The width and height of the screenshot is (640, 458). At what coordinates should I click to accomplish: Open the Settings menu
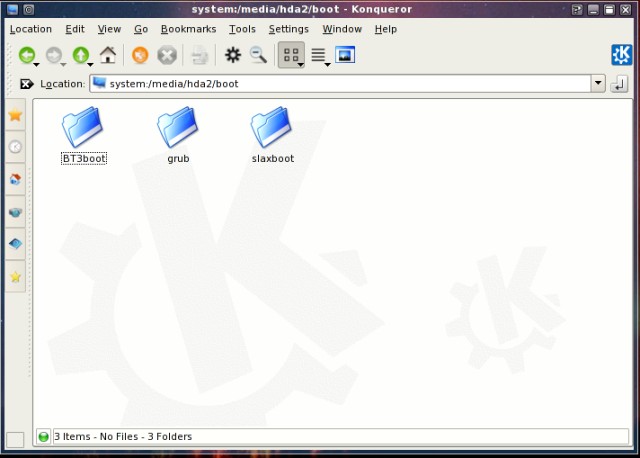tap(289, 29)
